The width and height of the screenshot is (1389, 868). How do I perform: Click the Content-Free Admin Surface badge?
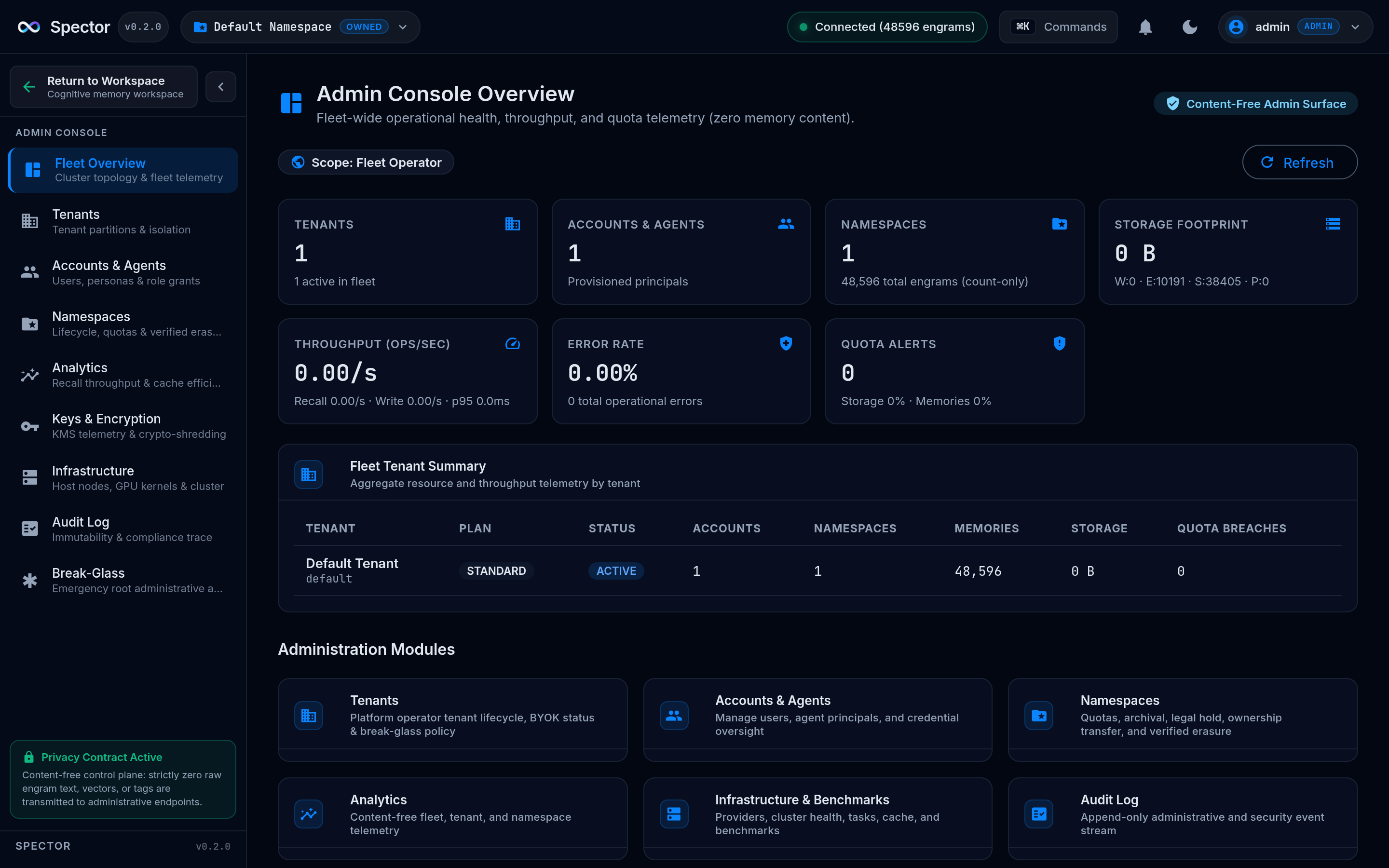click(x=1255, y=104)
